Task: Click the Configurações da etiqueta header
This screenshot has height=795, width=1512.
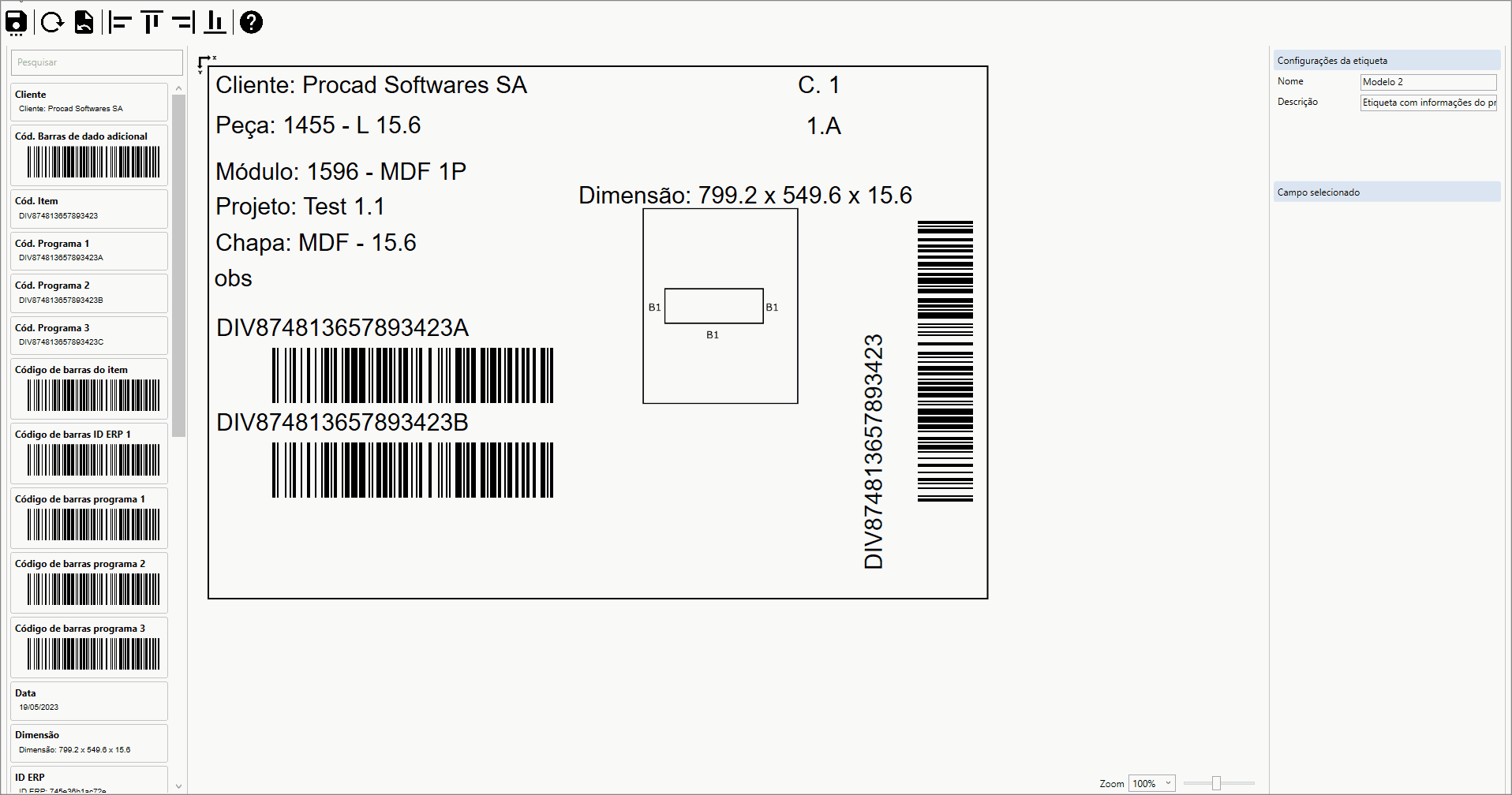Action: tap(1387, 61)
